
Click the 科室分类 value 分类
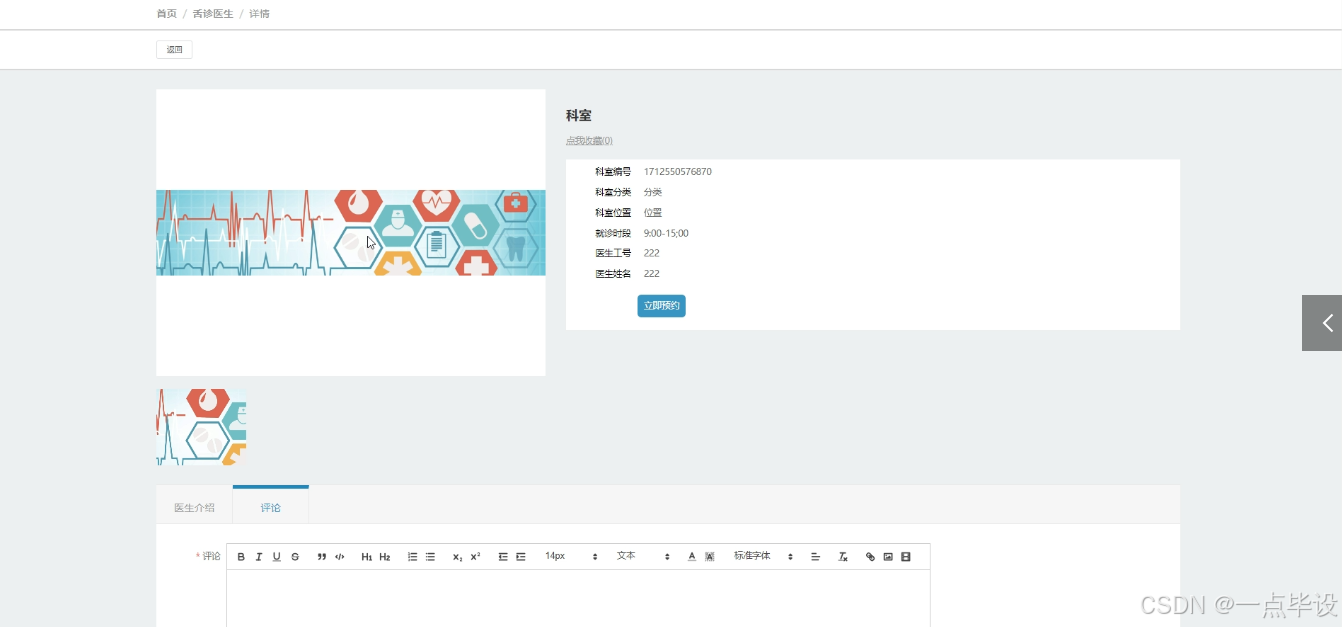click(x=653, y=192)
